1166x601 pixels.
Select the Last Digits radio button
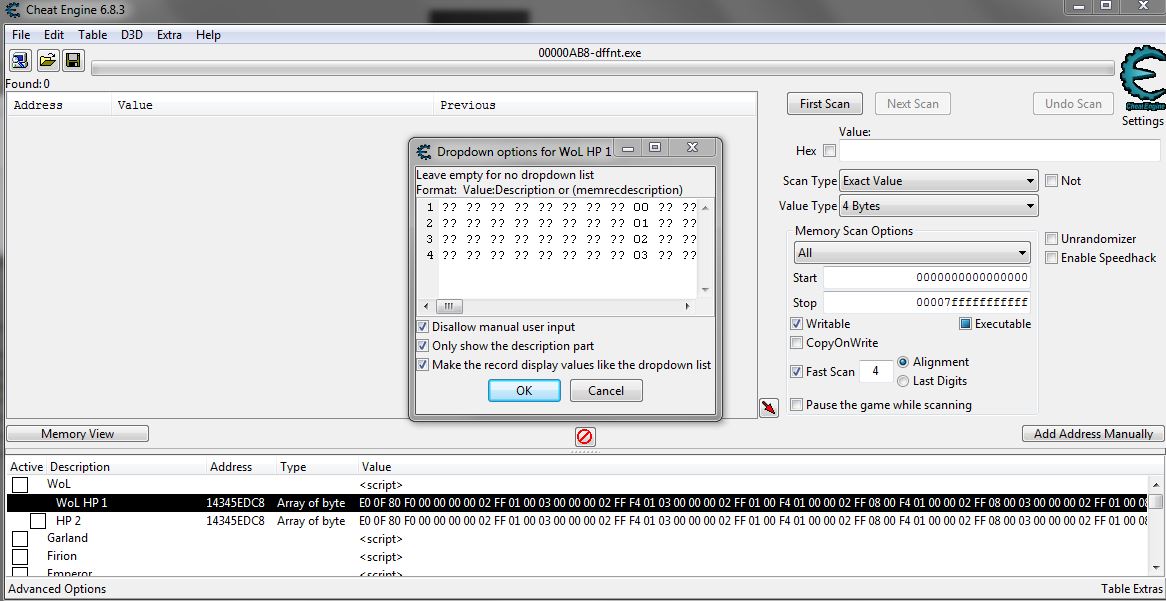(904, 381)
